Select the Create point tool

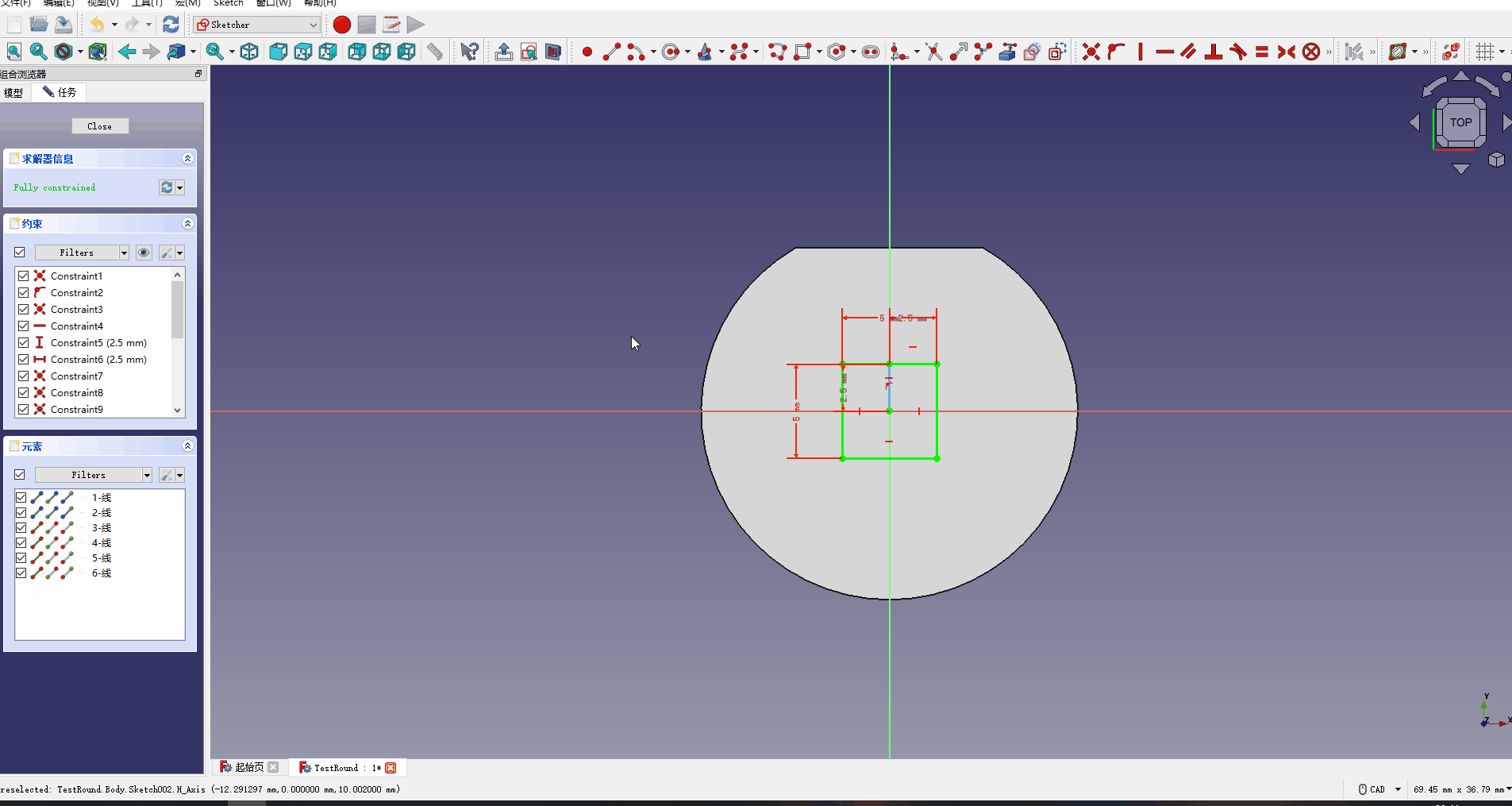(x=587, y=52)
